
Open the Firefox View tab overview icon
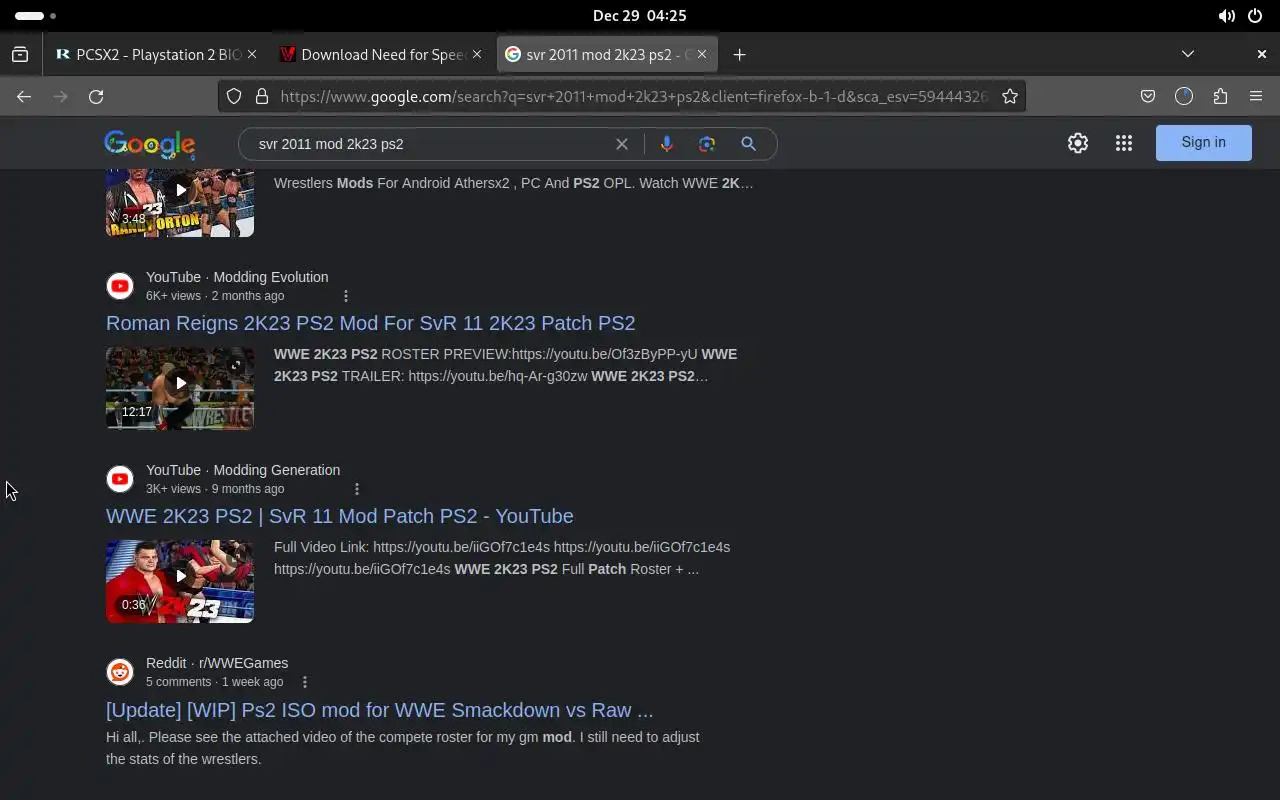(x=20, y=54)
